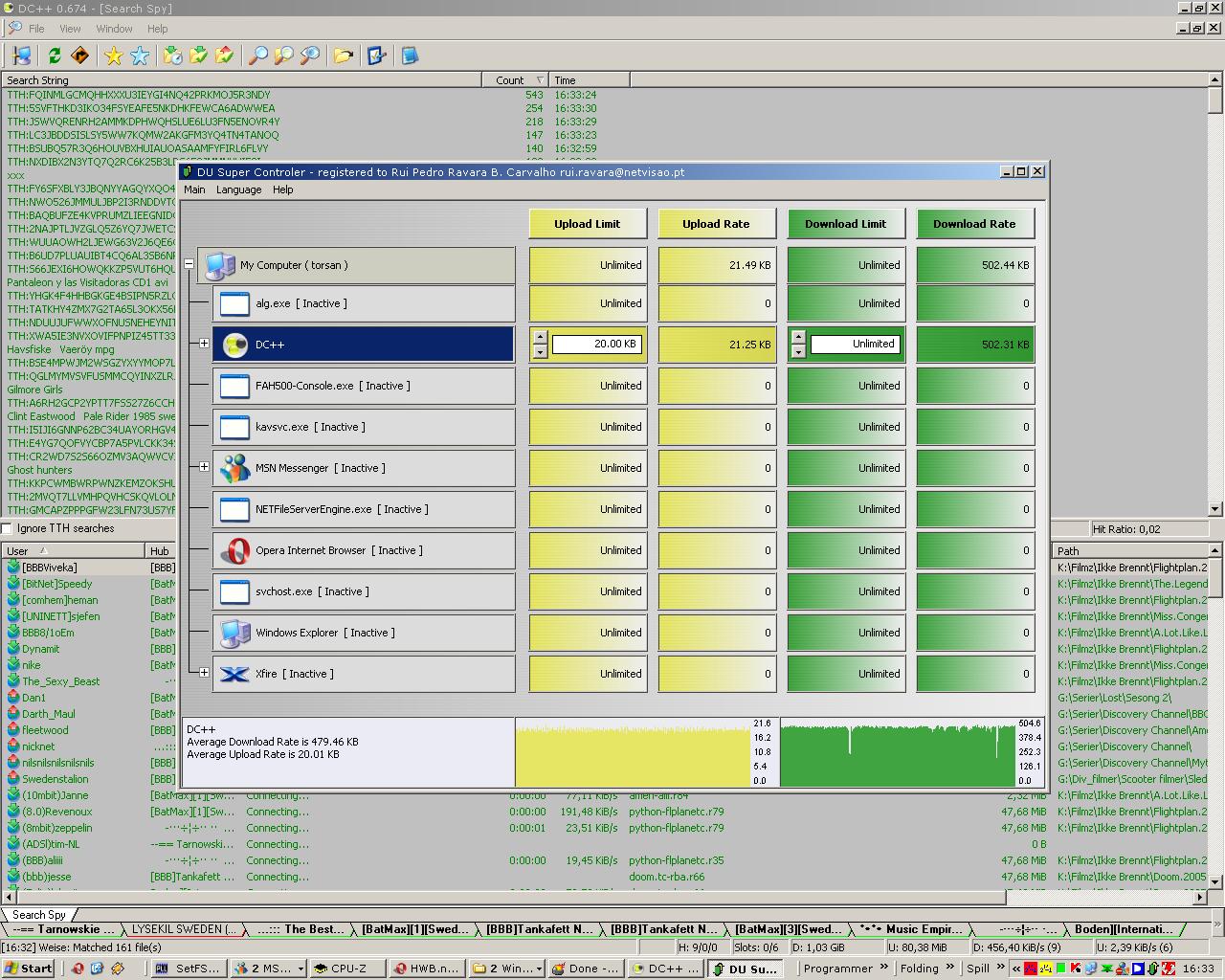
Task: Open the DC++ File menu
Action: [x=36, y=29]
